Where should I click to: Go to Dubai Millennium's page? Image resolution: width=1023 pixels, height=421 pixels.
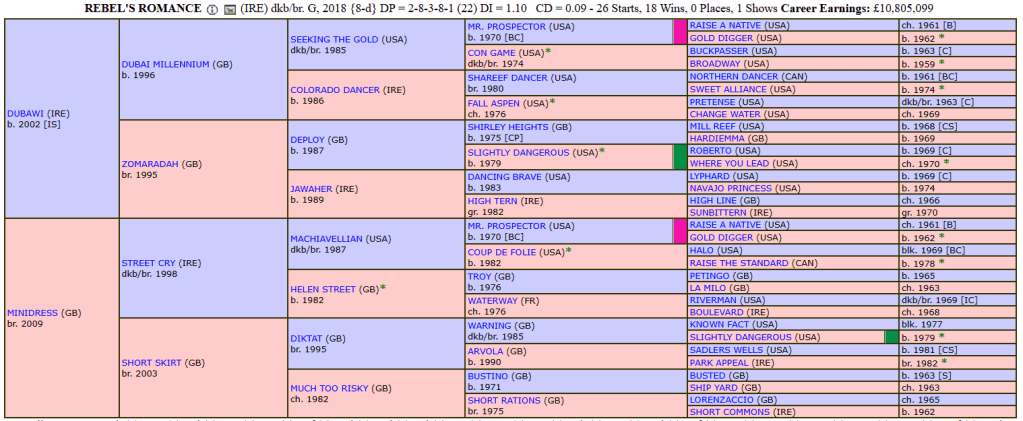click(166, 63)
